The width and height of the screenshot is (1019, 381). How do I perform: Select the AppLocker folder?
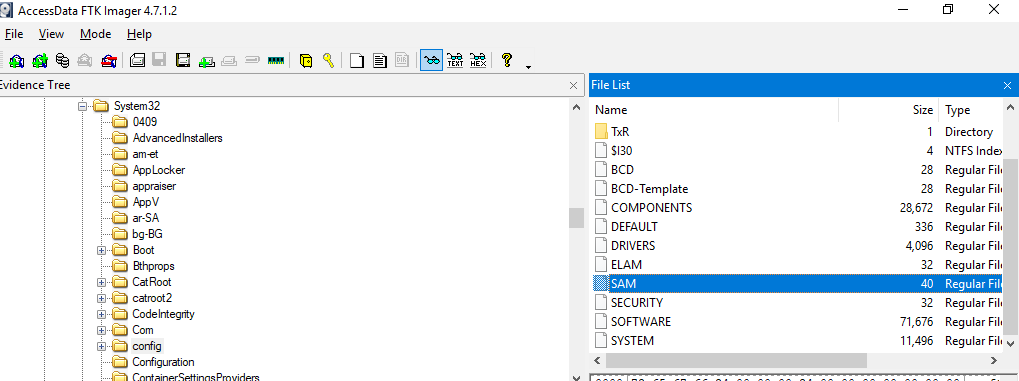(x=159, y=170)
